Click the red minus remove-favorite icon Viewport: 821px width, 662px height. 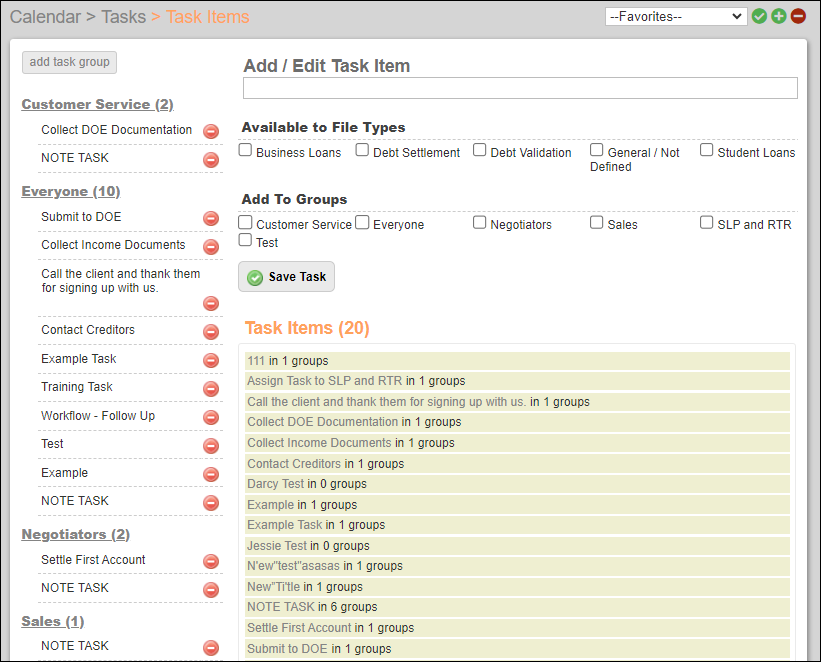pyautogui.click(x=798, y=16)
